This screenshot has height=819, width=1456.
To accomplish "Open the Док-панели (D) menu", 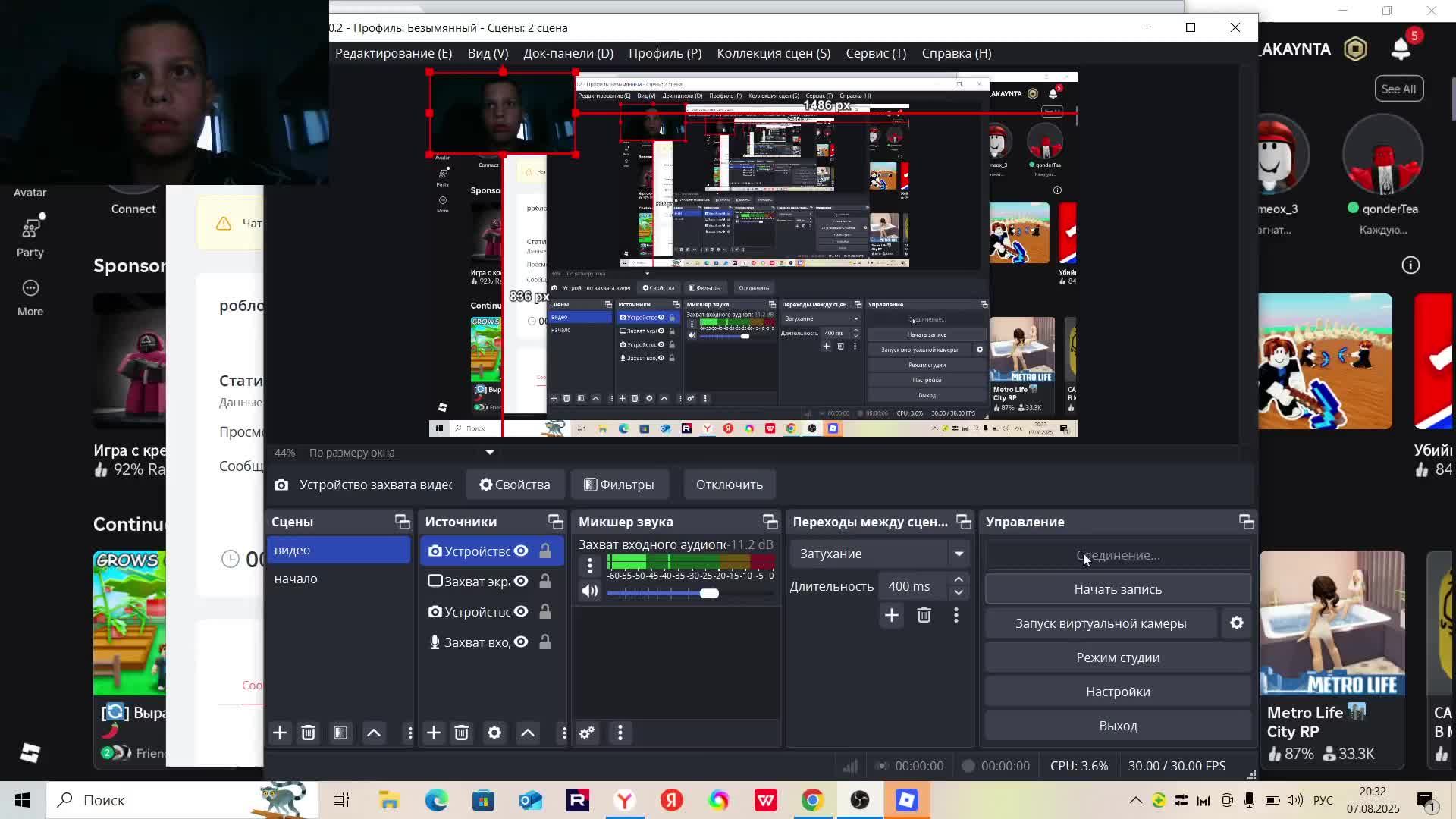I will pos(568,53).
